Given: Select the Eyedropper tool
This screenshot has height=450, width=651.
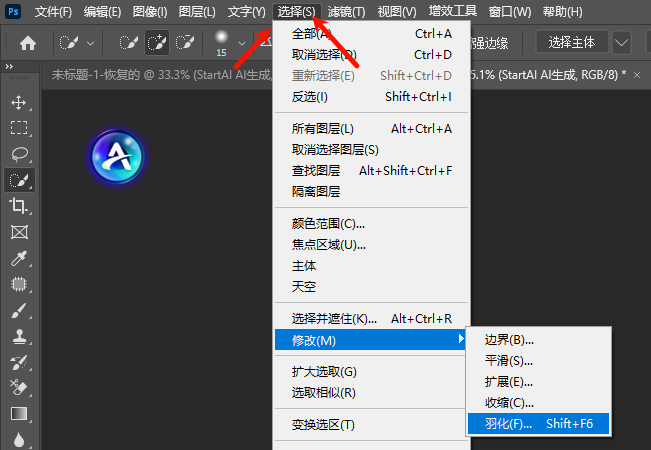Looking at the screenshot, I should 18,259.
